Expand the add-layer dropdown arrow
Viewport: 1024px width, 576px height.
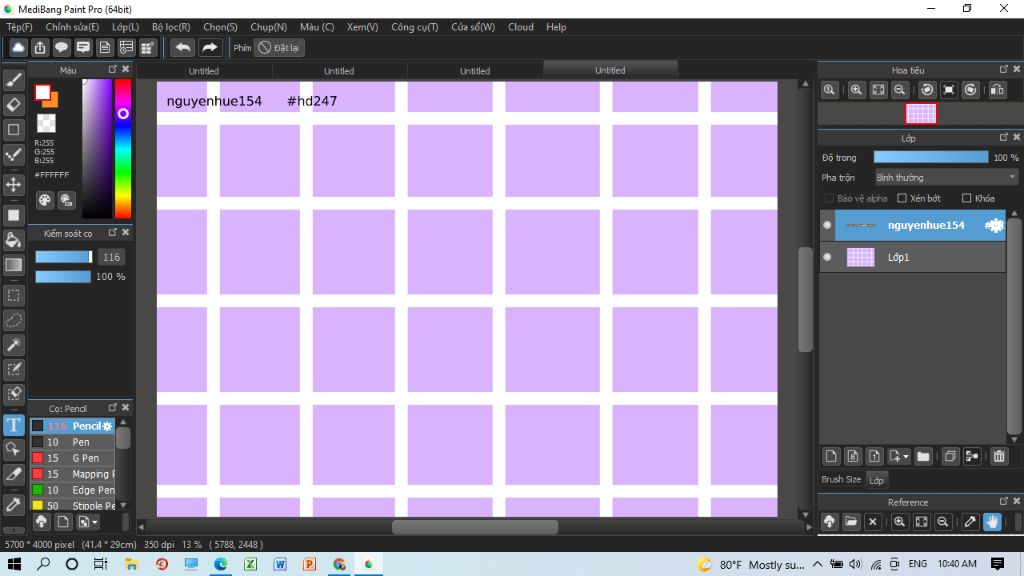[906, 457]
